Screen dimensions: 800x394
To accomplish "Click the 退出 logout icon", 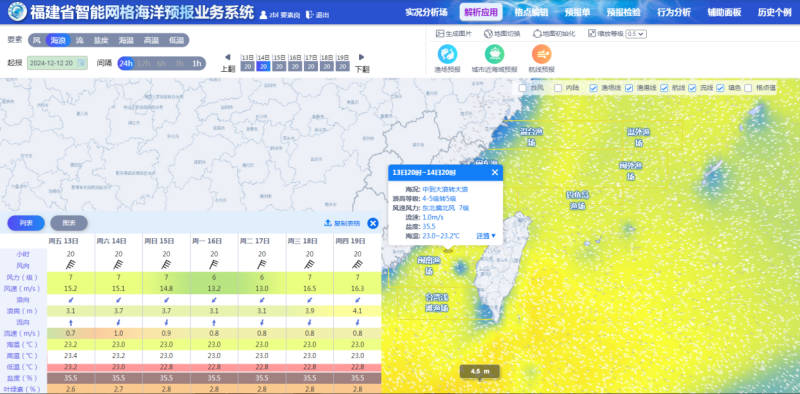I will point(309,15).
